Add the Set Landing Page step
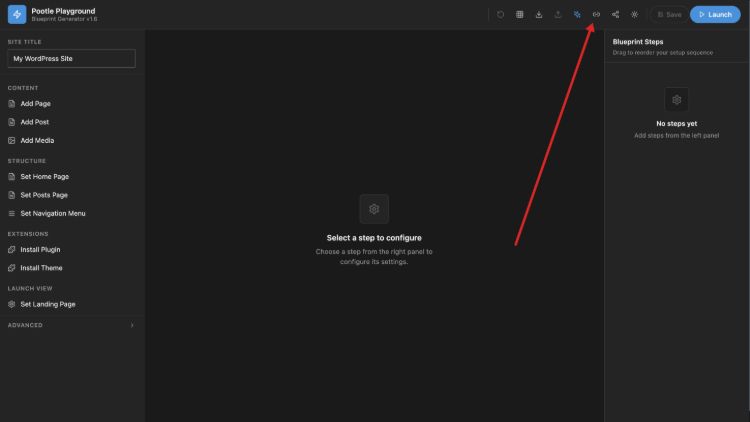750x422 pixels. (71, 304)
